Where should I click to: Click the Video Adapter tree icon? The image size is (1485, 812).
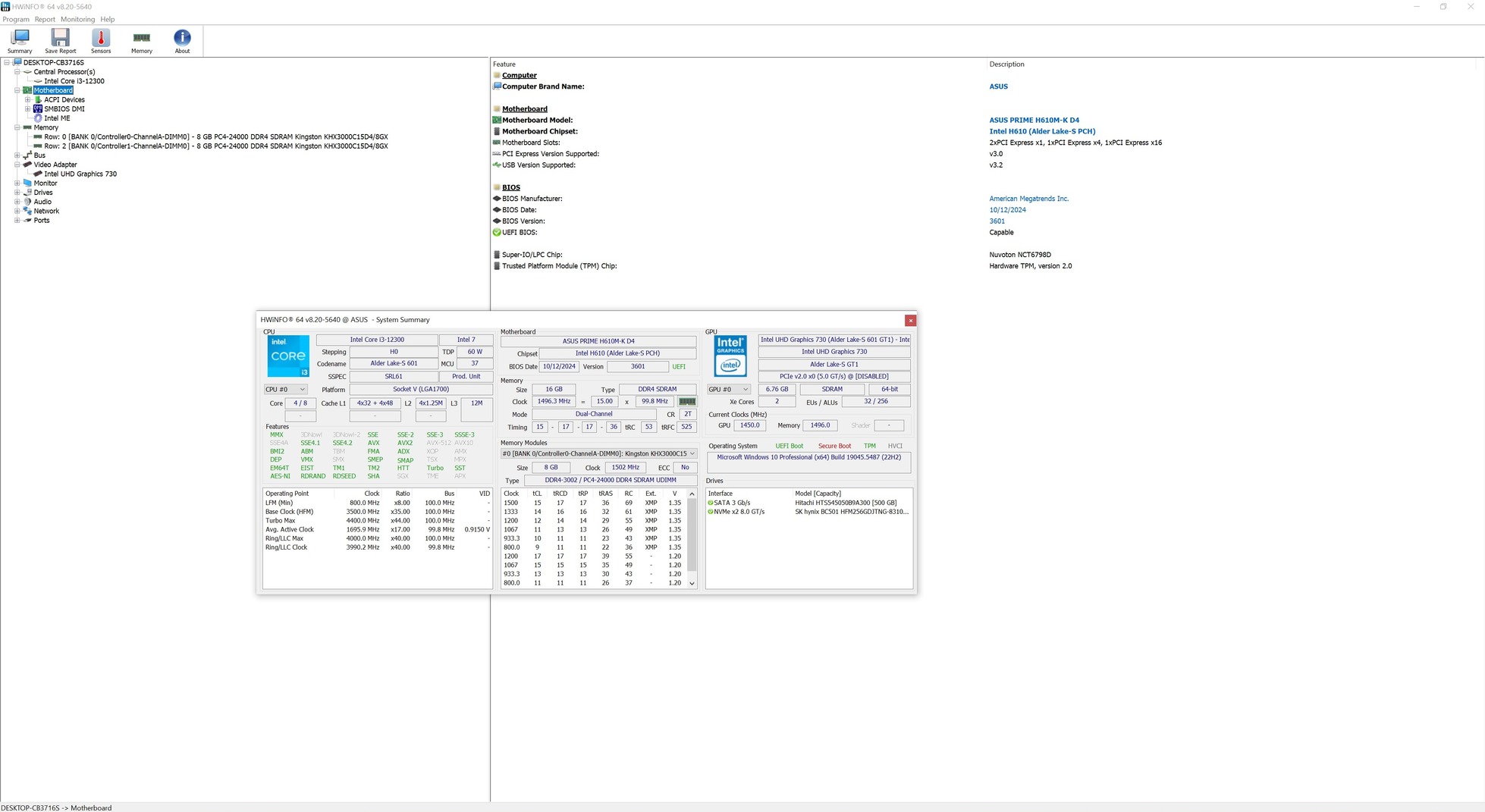tap(27, 165)
